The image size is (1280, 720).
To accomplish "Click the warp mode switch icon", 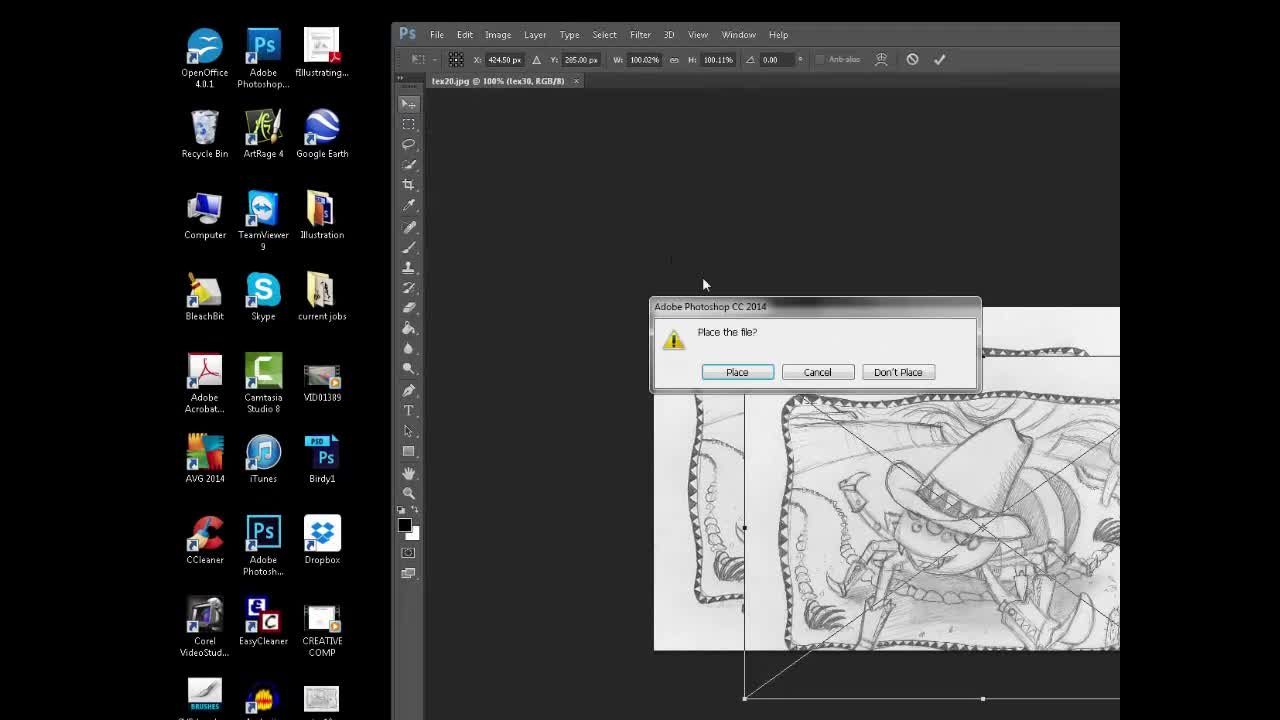I will click(x=881, y=59).
